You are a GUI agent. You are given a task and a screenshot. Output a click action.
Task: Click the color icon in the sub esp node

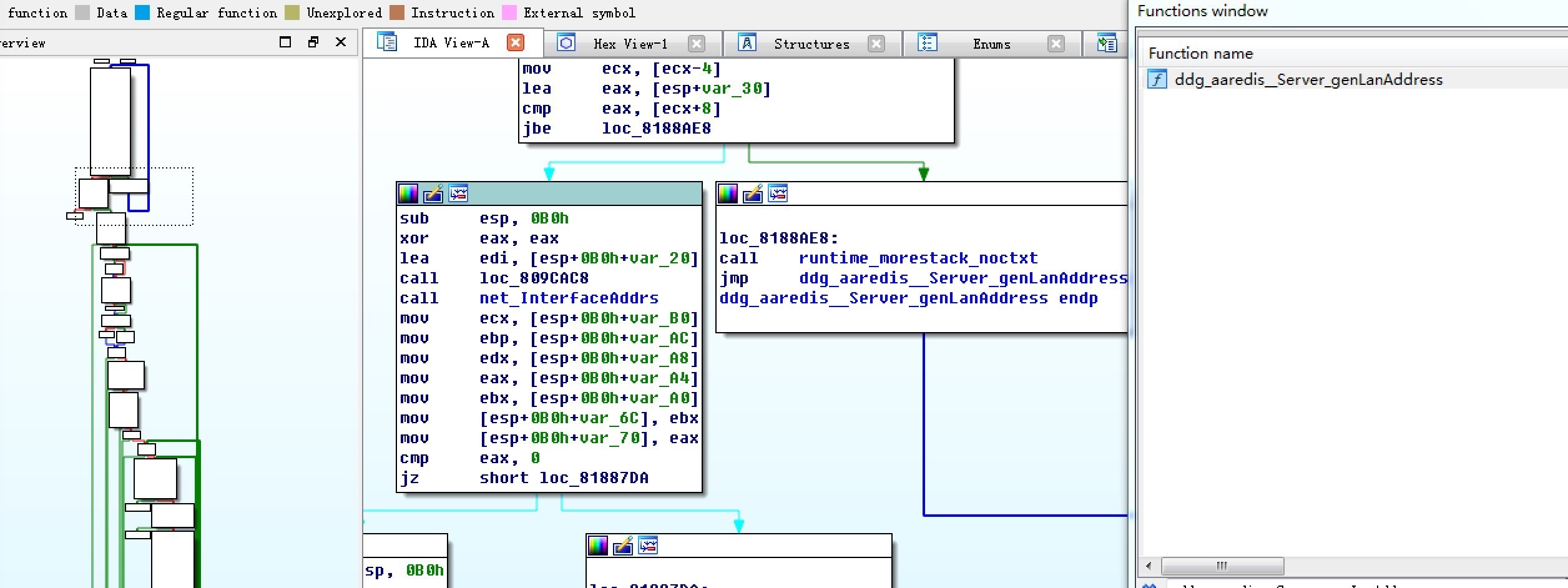pyautogui.click(x=408, y=194)
